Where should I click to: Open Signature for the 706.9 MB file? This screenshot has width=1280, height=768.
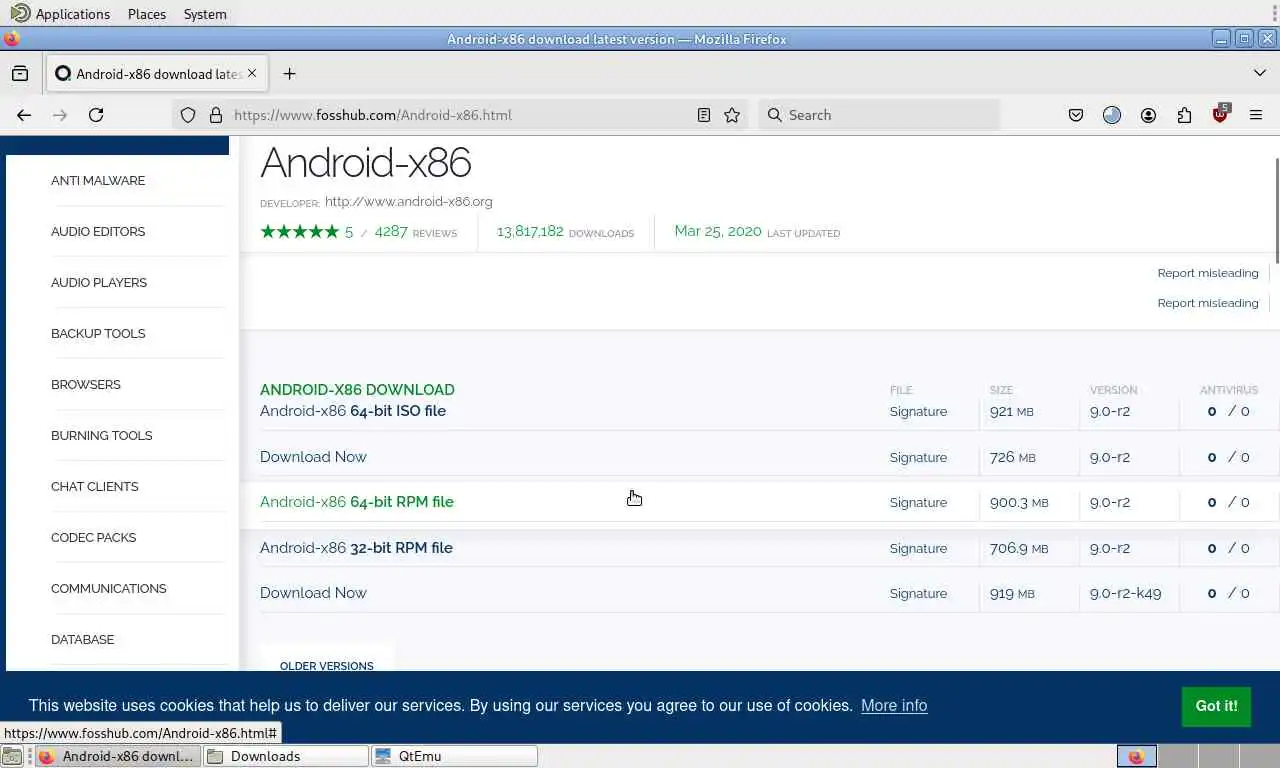(918, 549)
